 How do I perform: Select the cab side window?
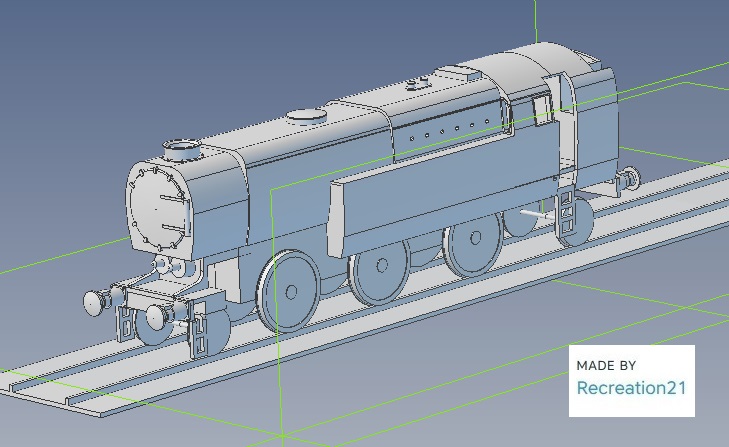tap(543, 108)
